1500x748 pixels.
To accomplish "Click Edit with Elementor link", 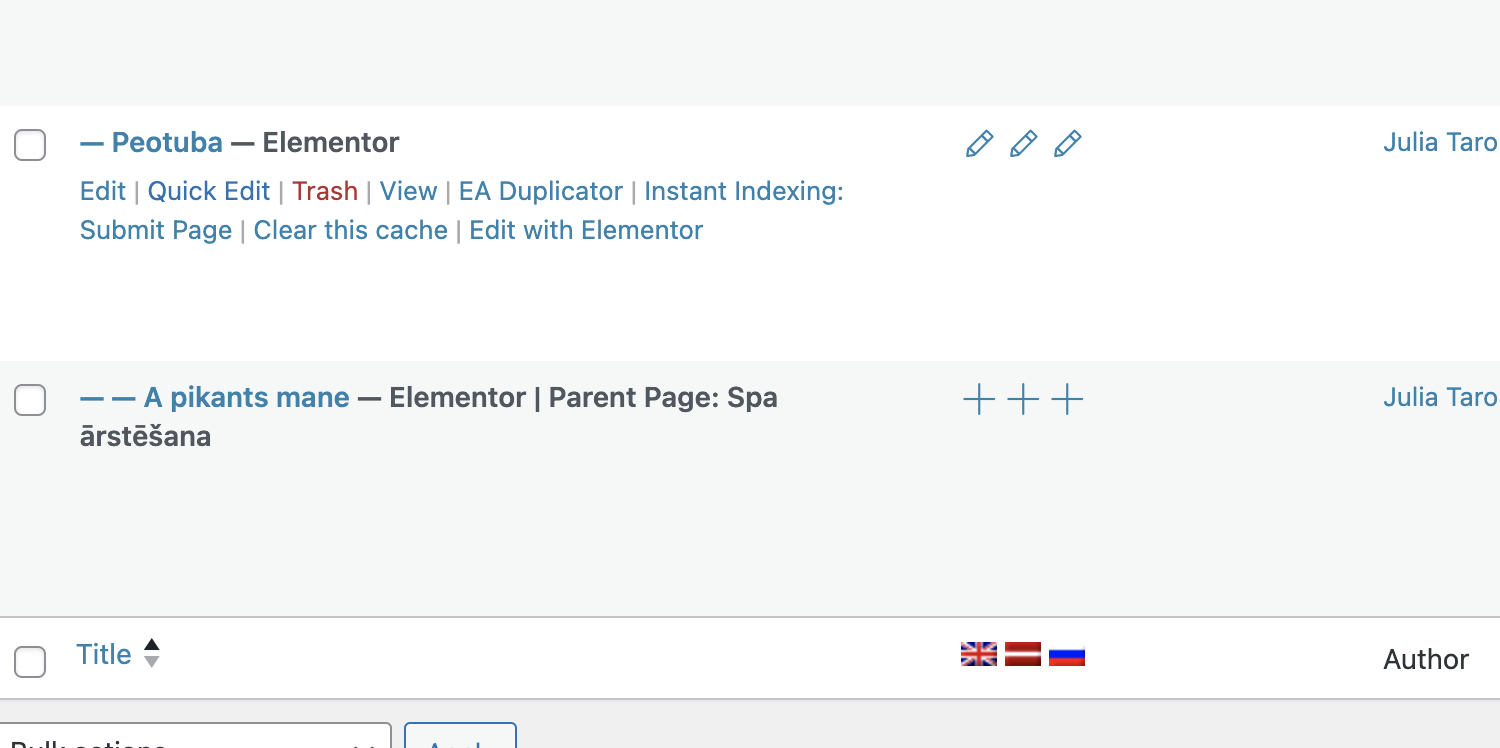I will (586, 230).
